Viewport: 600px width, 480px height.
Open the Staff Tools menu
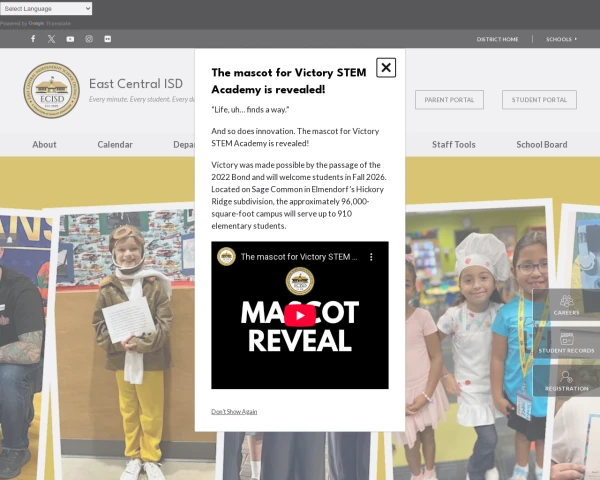tap(453, 145)
